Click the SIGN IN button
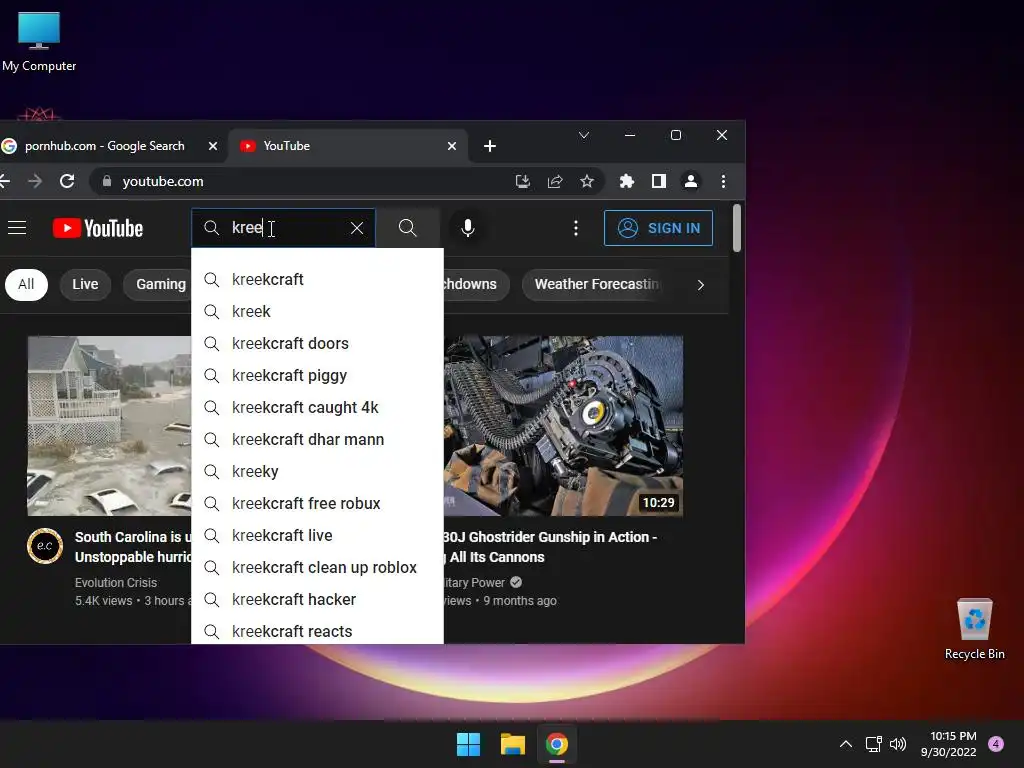Viewport: 1024px width, 768px height. click(658, 228)
